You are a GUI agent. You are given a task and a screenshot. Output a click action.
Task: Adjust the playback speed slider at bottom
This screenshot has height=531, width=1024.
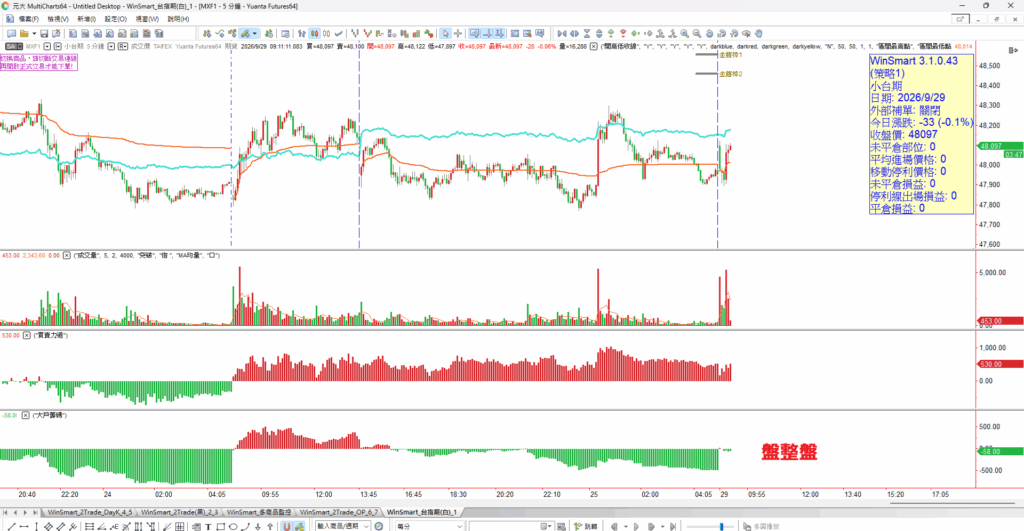tap(721, 526)
